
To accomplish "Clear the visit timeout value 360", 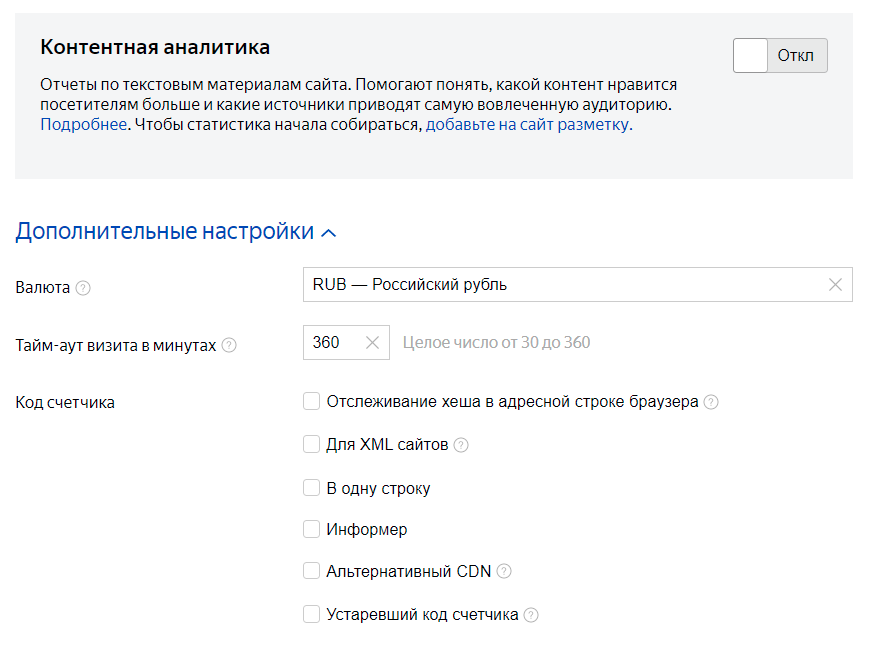I will pyautogui.click(x=372, y=343).
